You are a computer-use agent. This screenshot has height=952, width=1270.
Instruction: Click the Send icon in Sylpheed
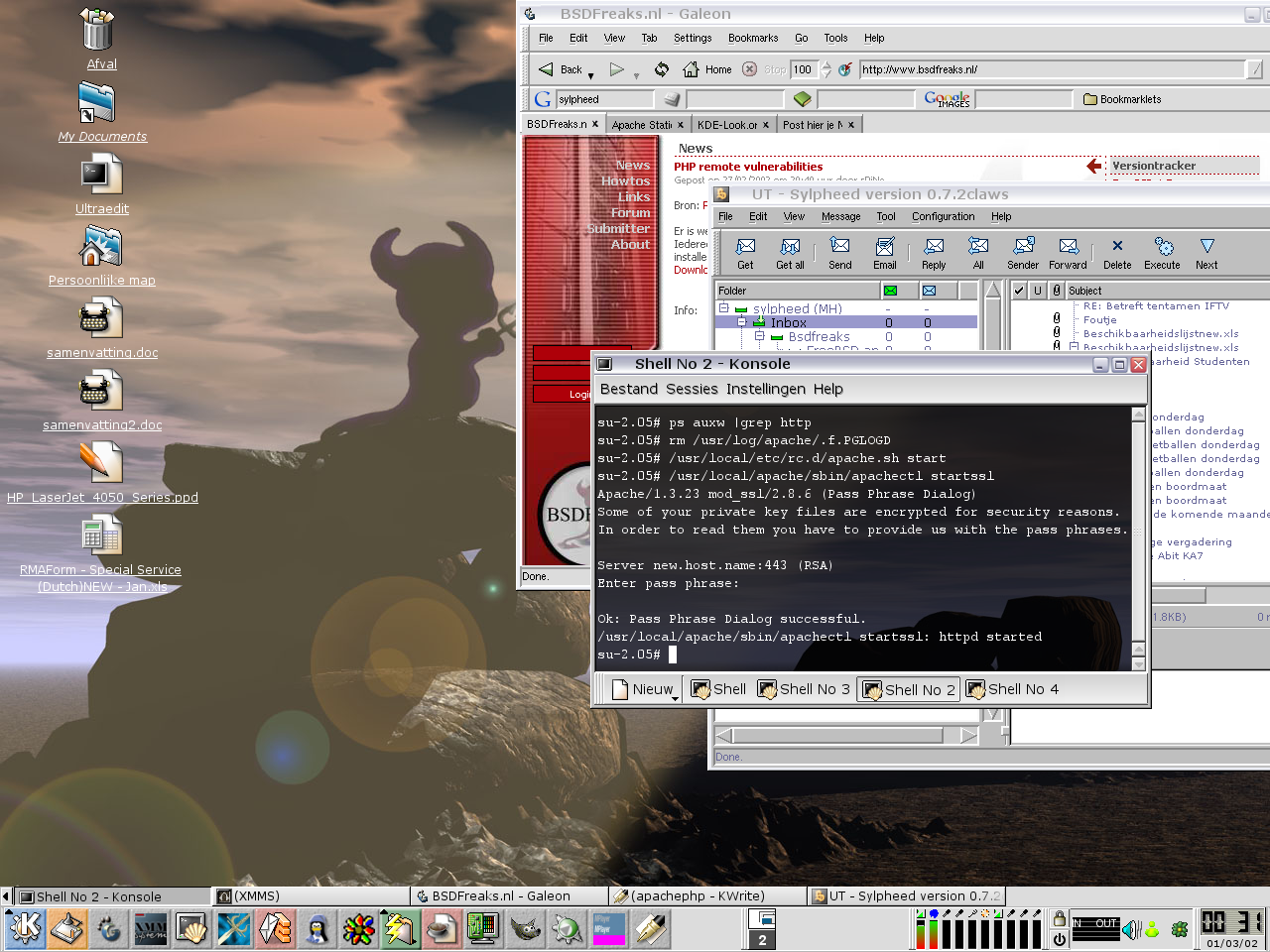tap(839, 254)
